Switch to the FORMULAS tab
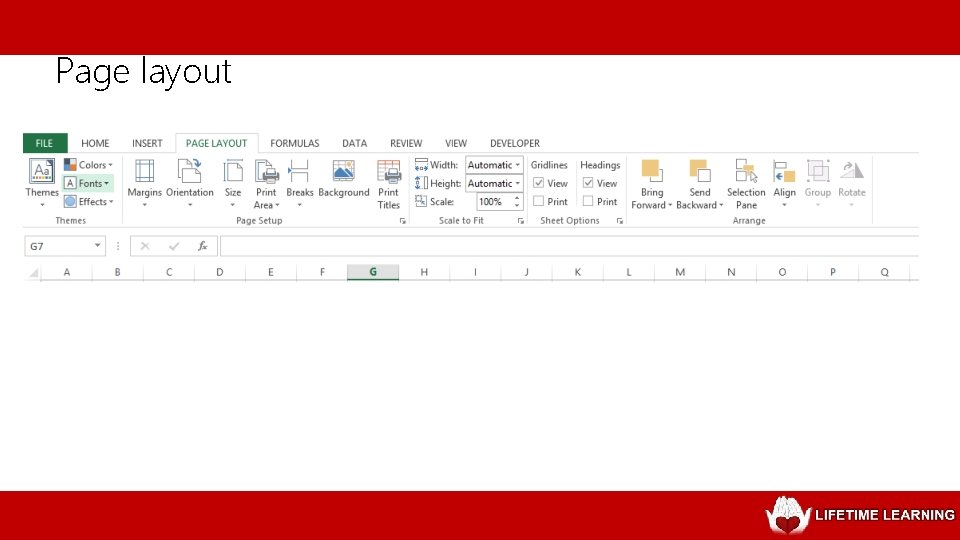This screenshot has width=960, height=540. (294, 143)
